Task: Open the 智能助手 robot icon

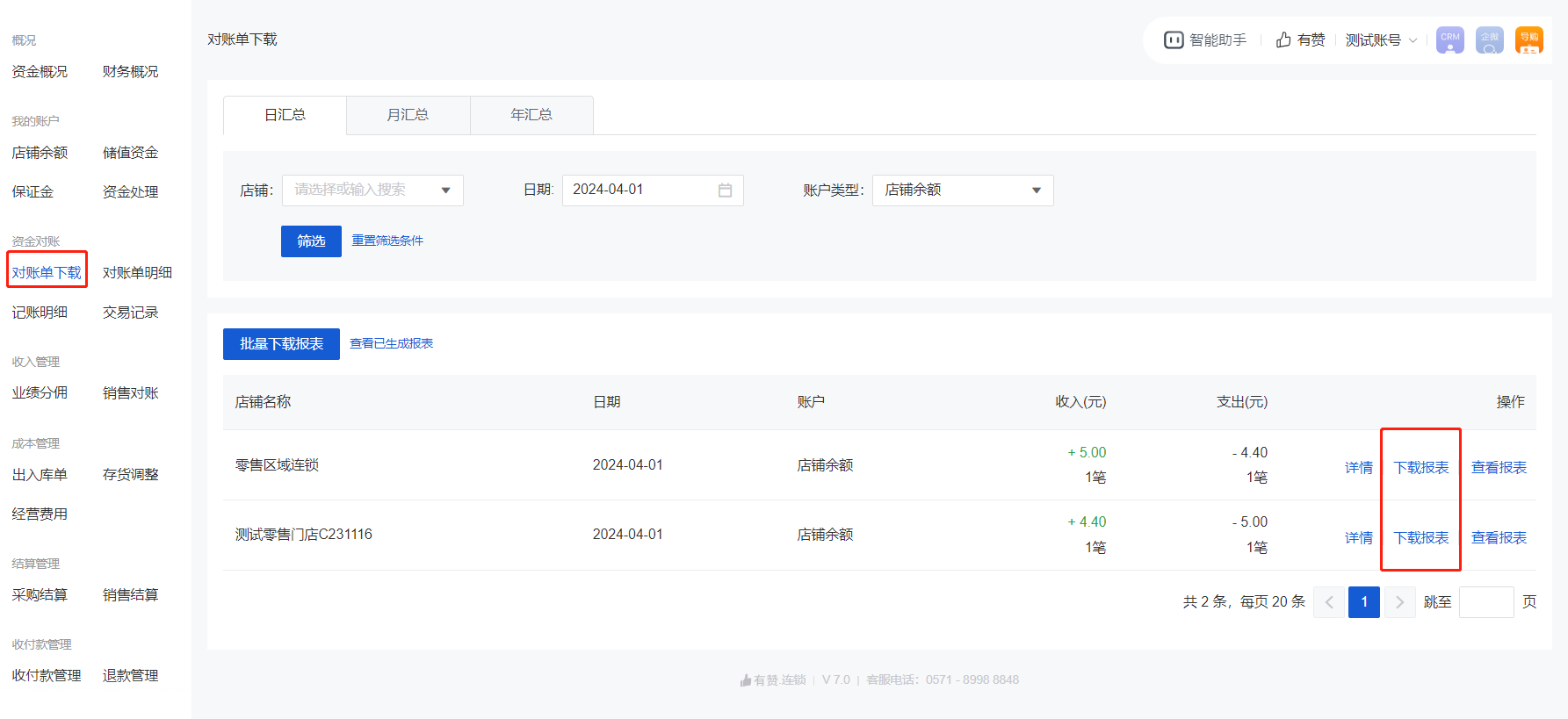Action: (x=1174, y=40)
